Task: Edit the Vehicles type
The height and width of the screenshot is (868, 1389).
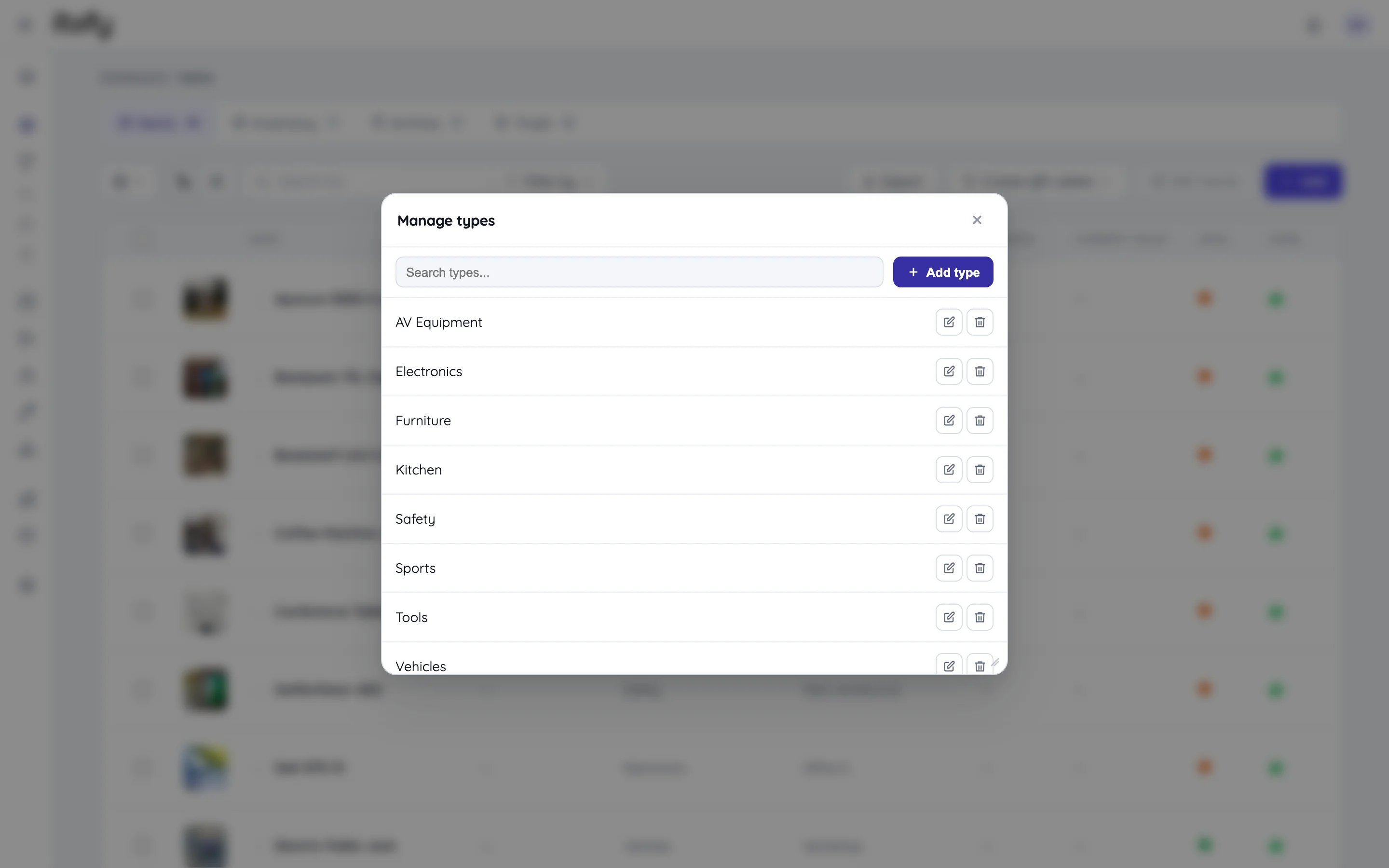Action: [949, 664]
